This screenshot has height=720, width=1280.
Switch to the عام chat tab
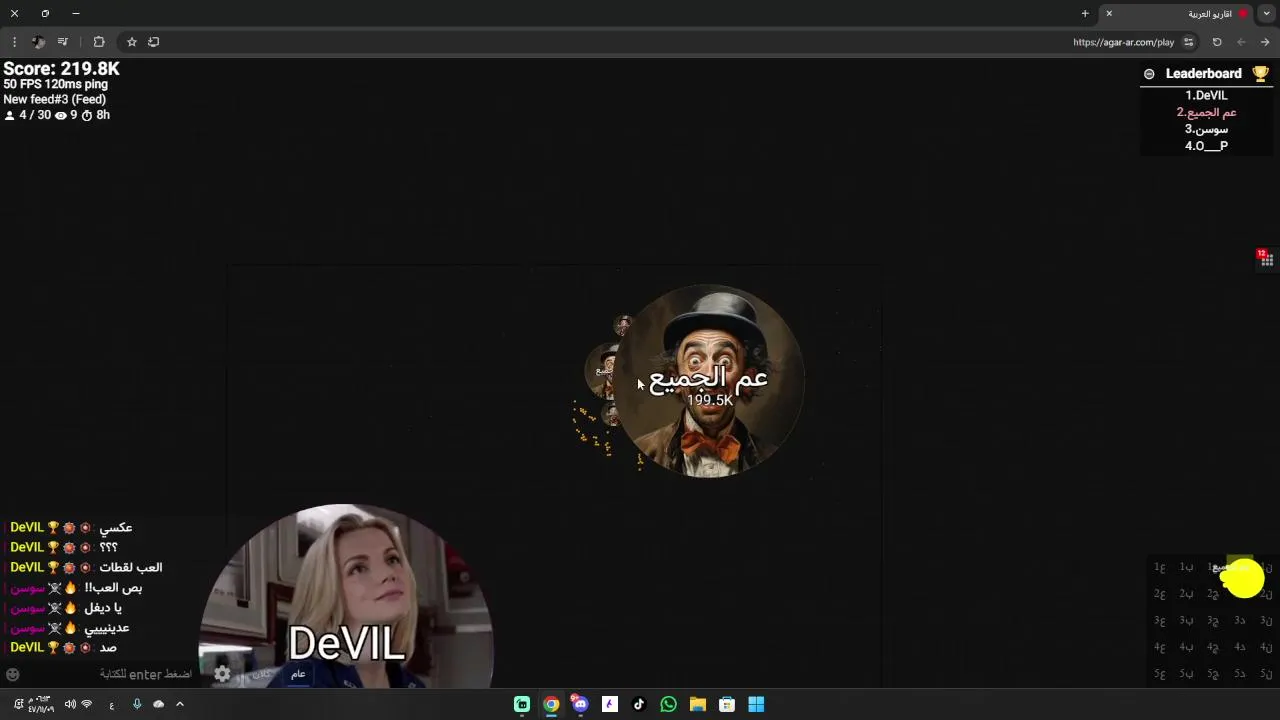[x=298, y=674]
